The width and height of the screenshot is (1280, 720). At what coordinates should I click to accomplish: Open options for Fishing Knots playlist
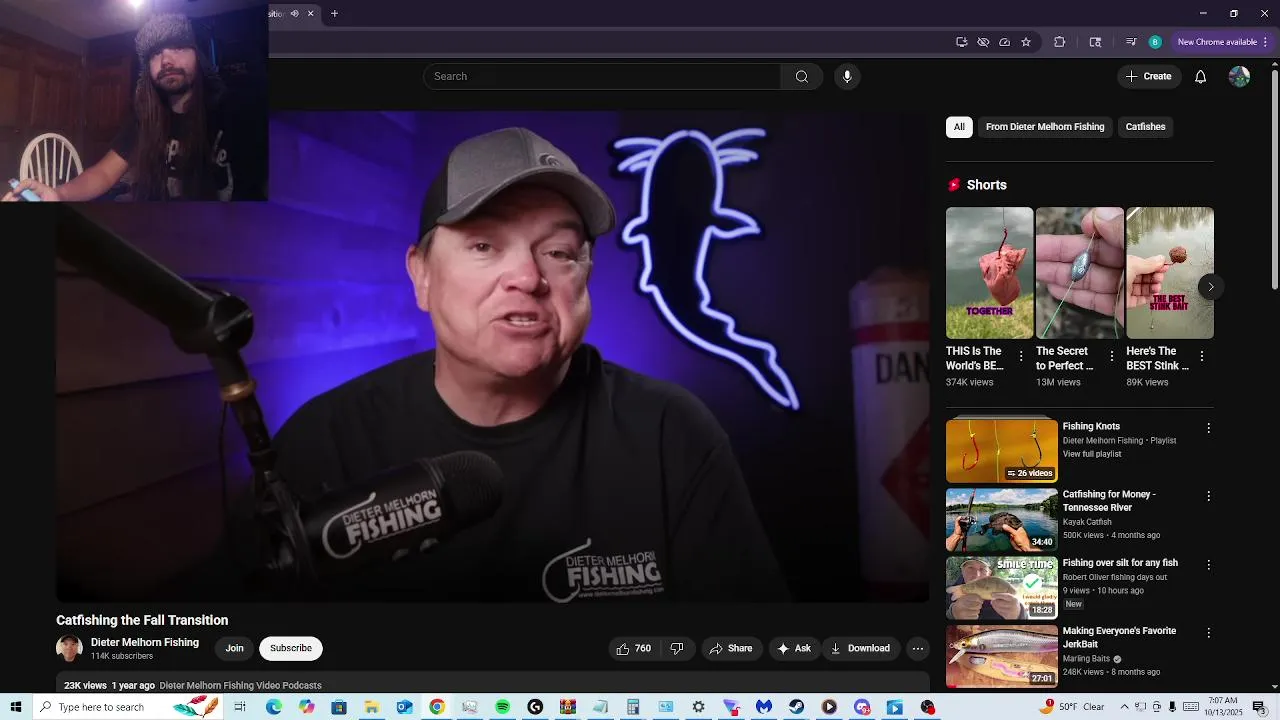click(x=1208, y=428)
